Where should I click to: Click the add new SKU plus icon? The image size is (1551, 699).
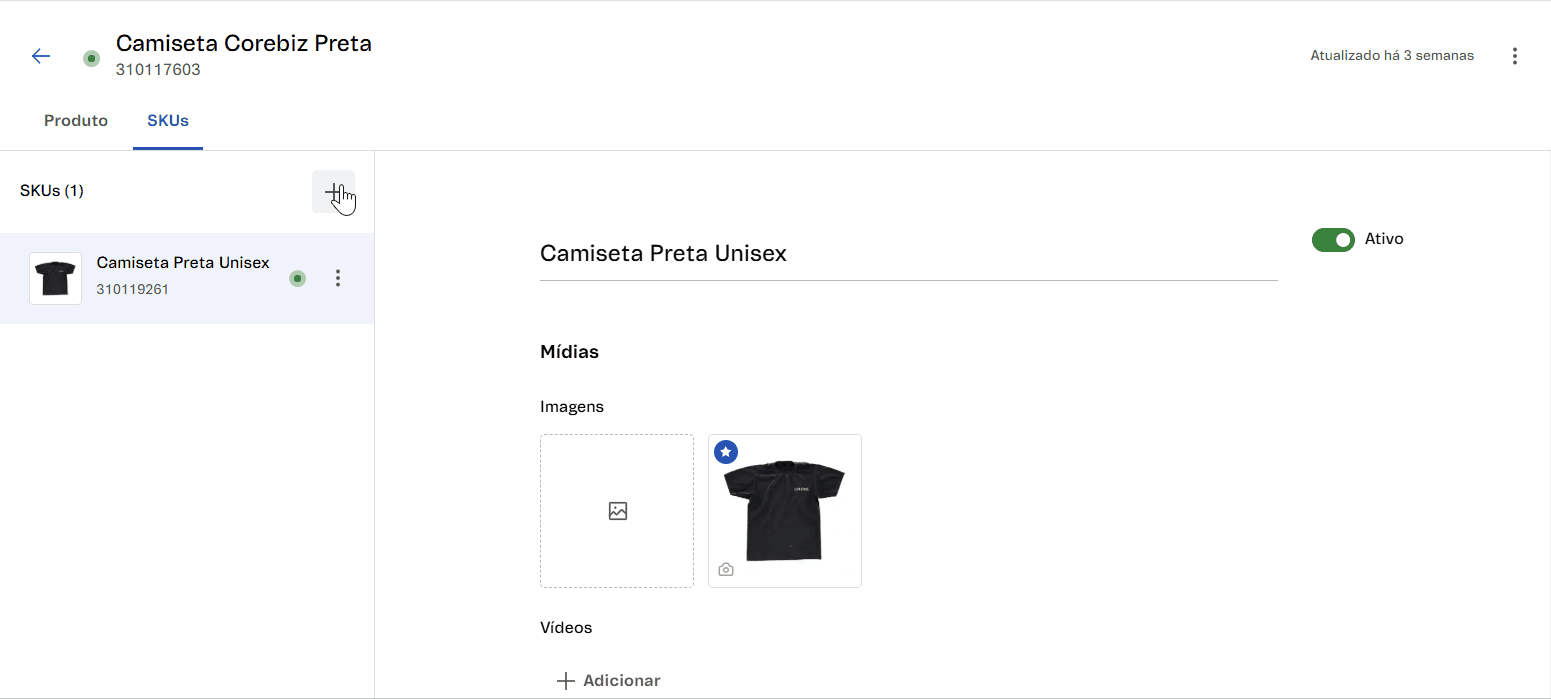(334, 191)
